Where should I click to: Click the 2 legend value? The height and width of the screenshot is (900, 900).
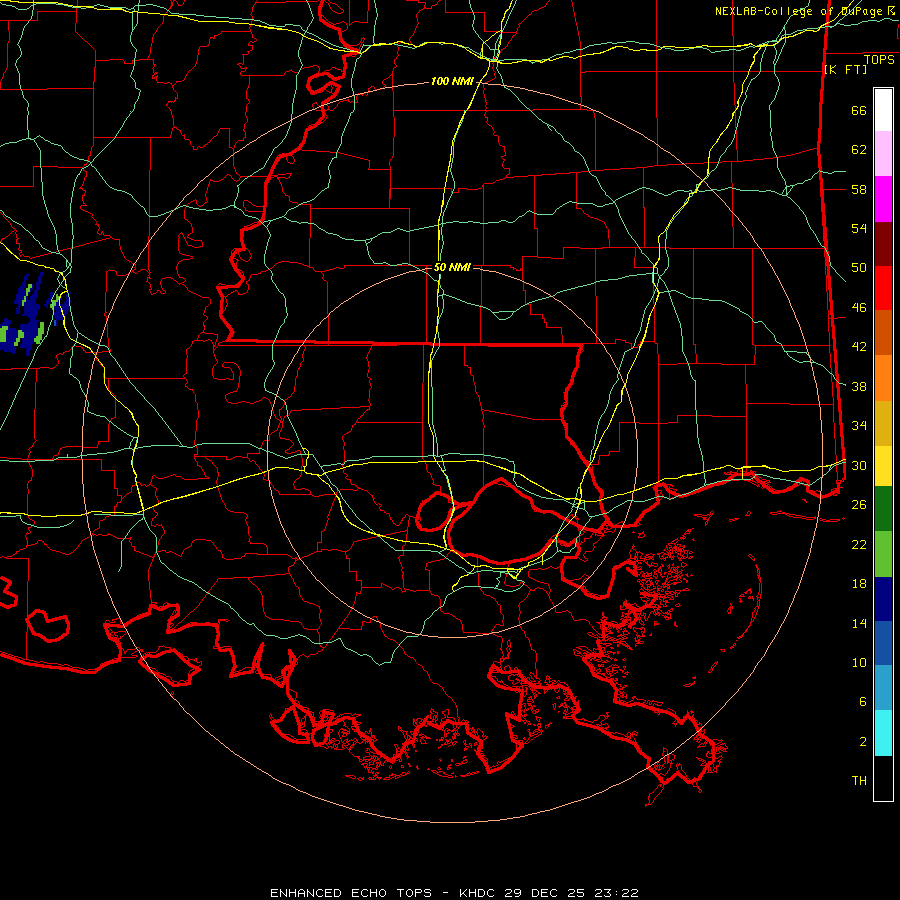click(863, 742)
